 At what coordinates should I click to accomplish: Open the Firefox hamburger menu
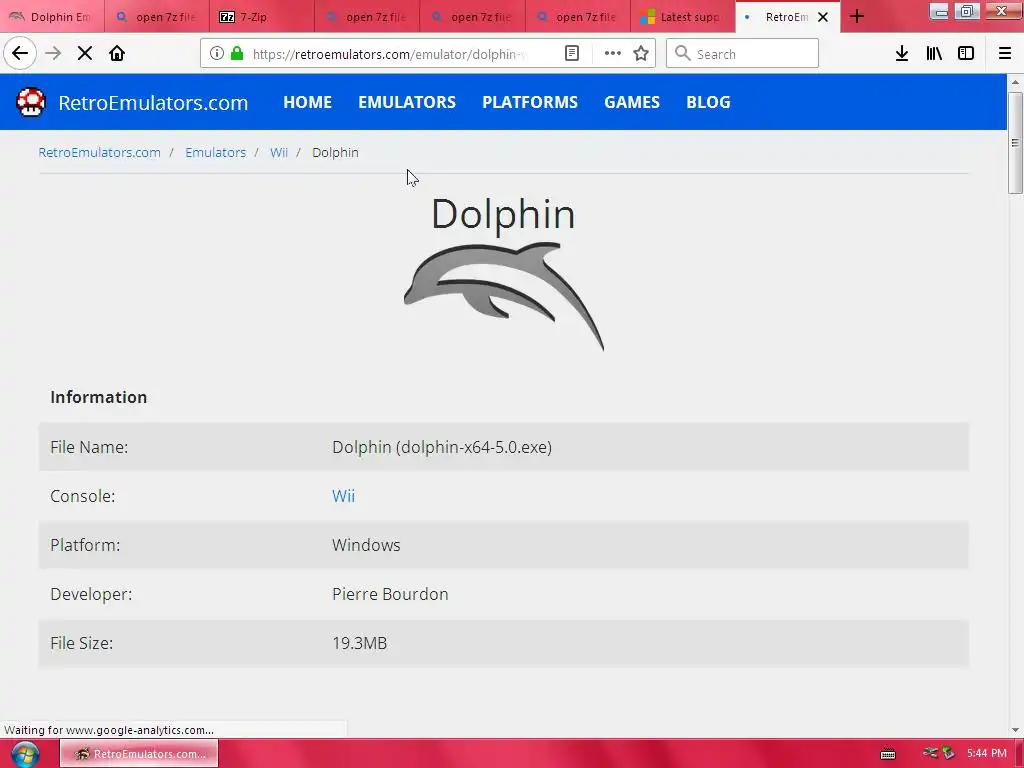click(x=1005, y=54)
